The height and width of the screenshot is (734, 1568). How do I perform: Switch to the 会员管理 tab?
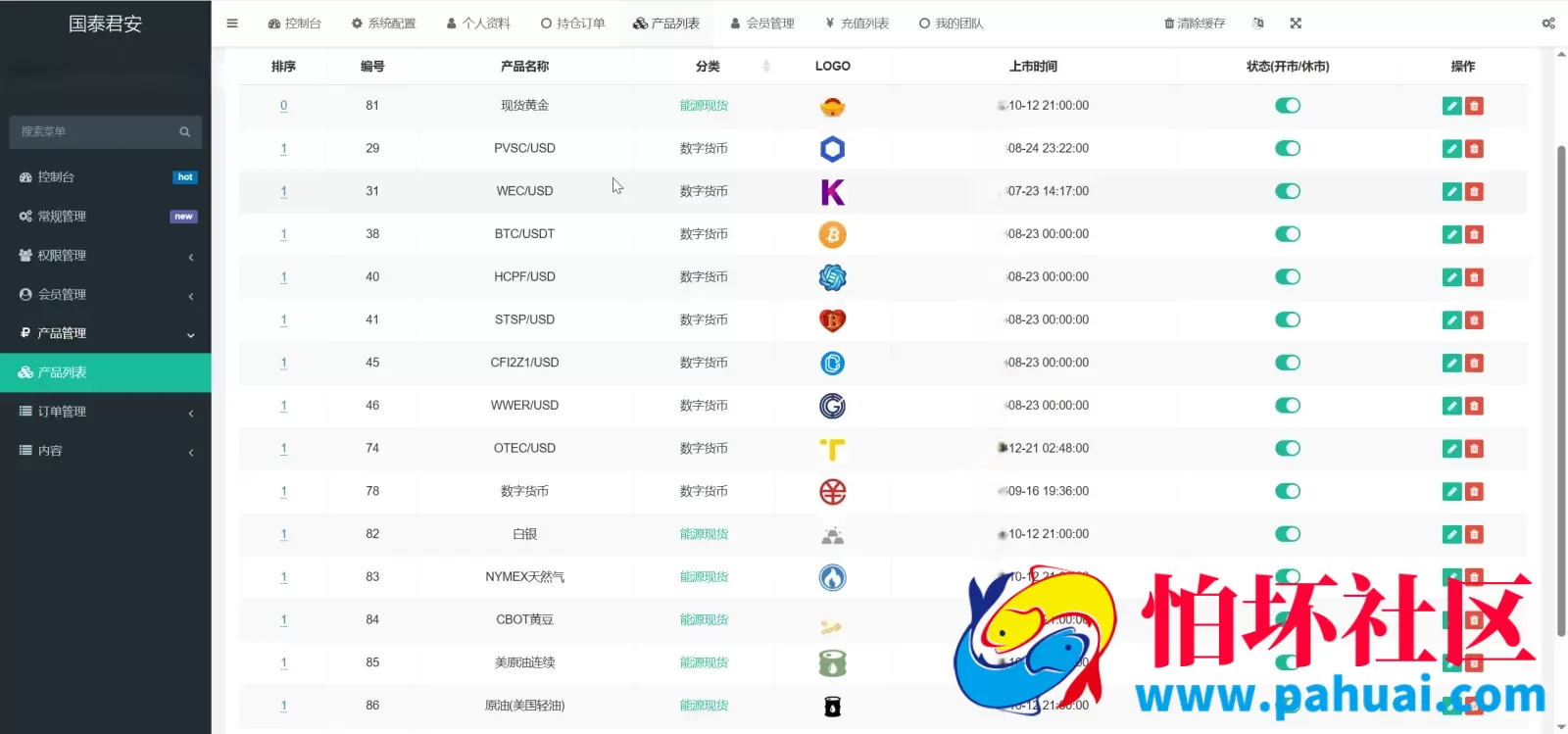(762, 24)
